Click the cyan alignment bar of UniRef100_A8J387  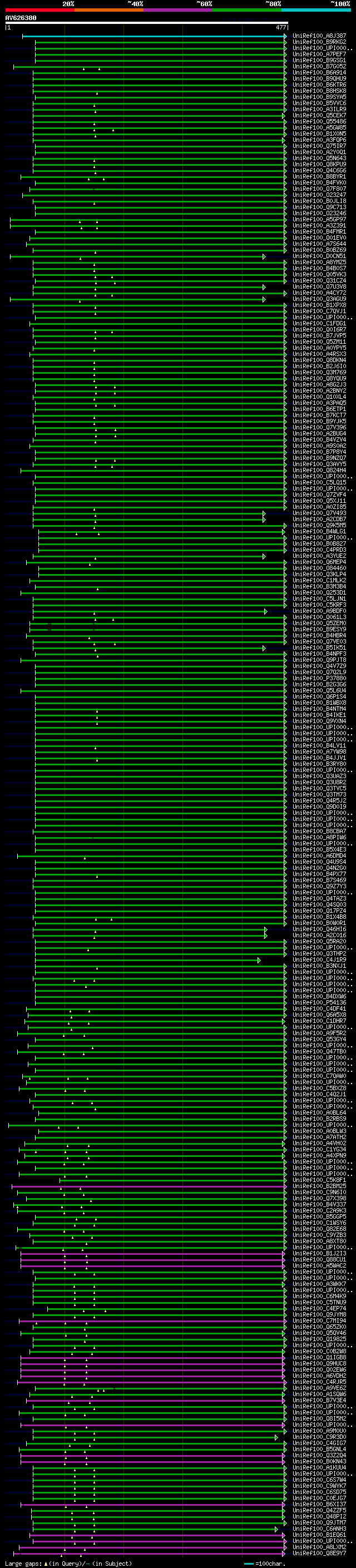(154, 36)
